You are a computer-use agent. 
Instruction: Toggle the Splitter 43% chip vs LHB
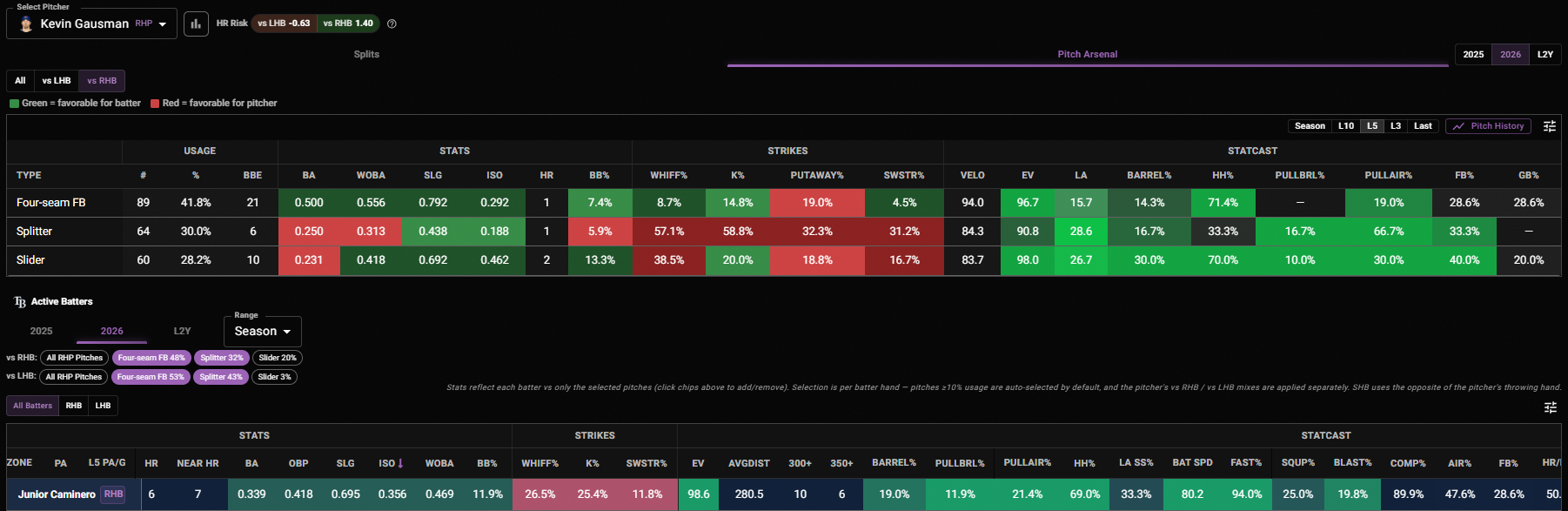point(221,377)
